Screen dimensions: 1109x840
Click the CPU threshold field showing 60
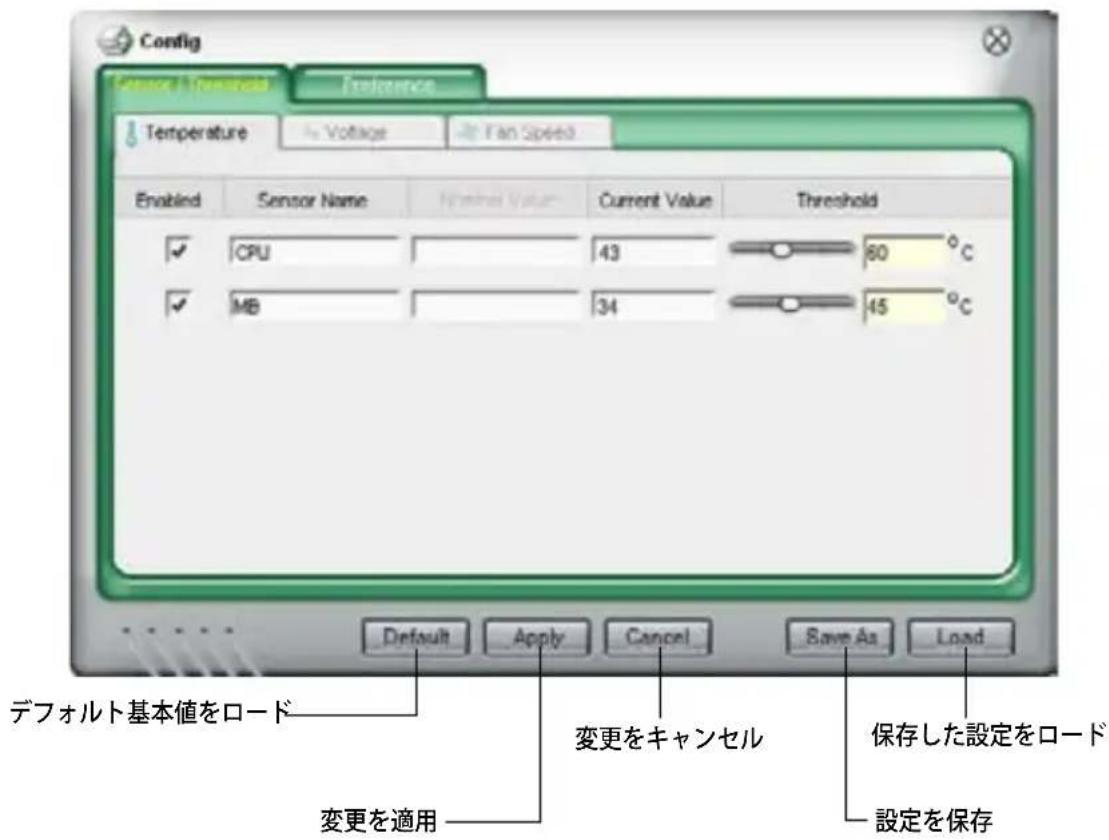(x=904, y=252)
